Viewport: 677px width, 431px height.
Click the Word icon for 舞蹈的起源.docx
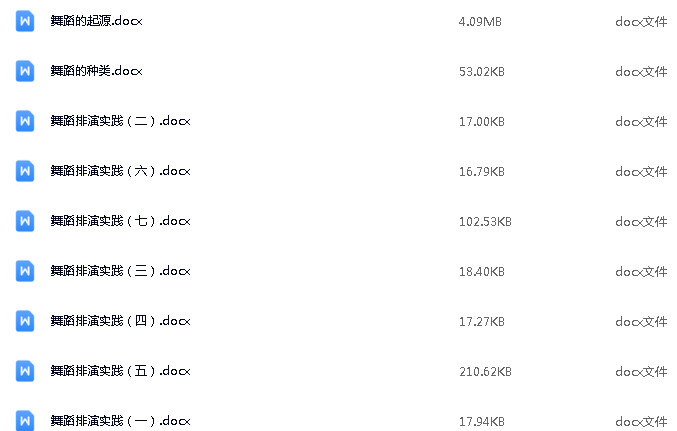25,21
